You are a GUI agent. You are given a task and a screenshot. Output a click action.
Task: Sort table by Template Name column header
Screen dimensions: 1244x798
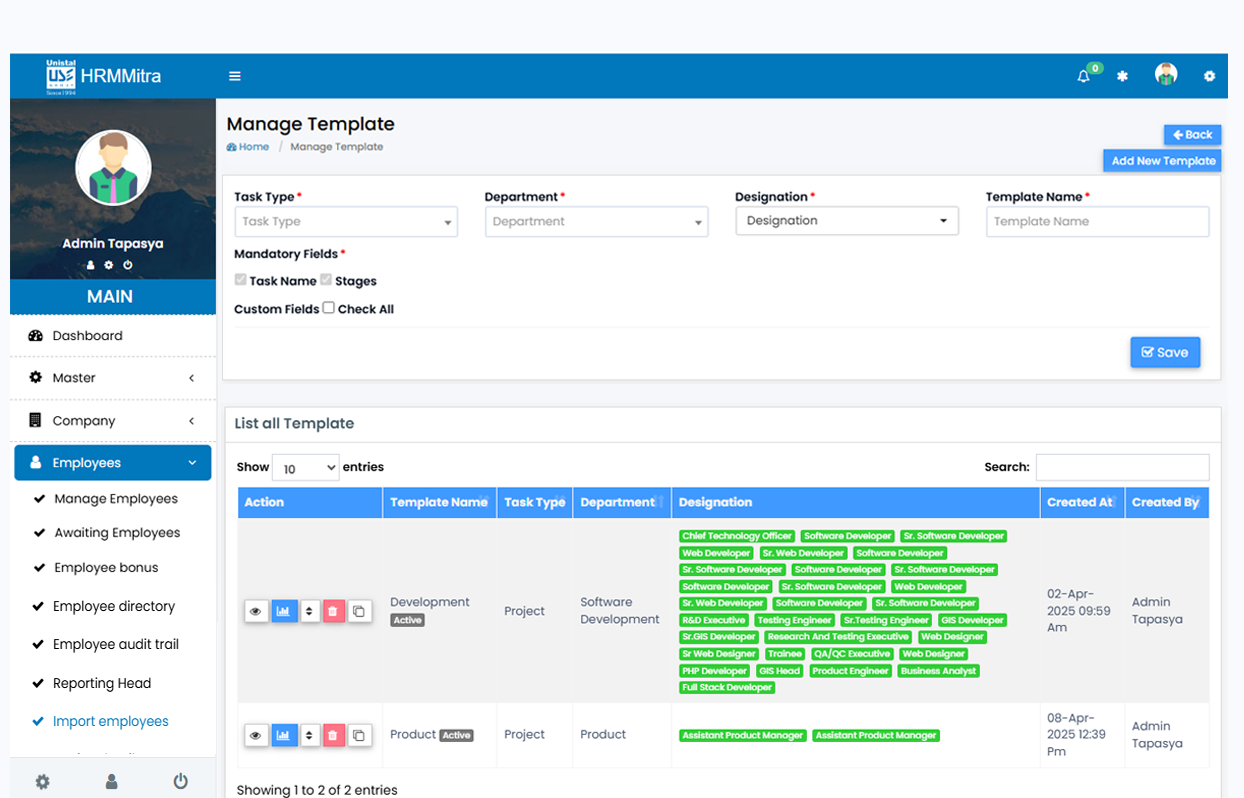tap(438, 503)
